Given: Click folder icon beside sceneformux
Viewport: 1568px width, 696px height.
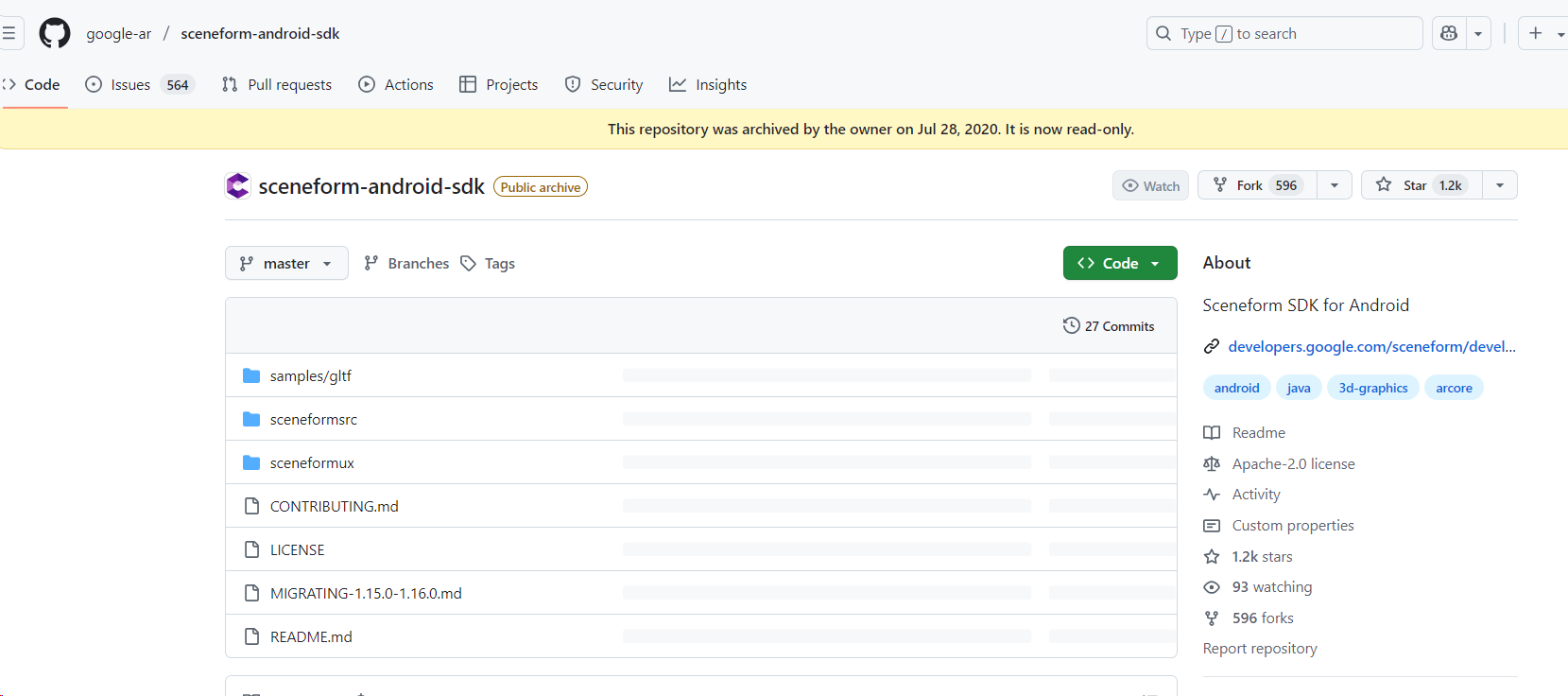Looking at the screenshot, I should [x=251, y=462].
